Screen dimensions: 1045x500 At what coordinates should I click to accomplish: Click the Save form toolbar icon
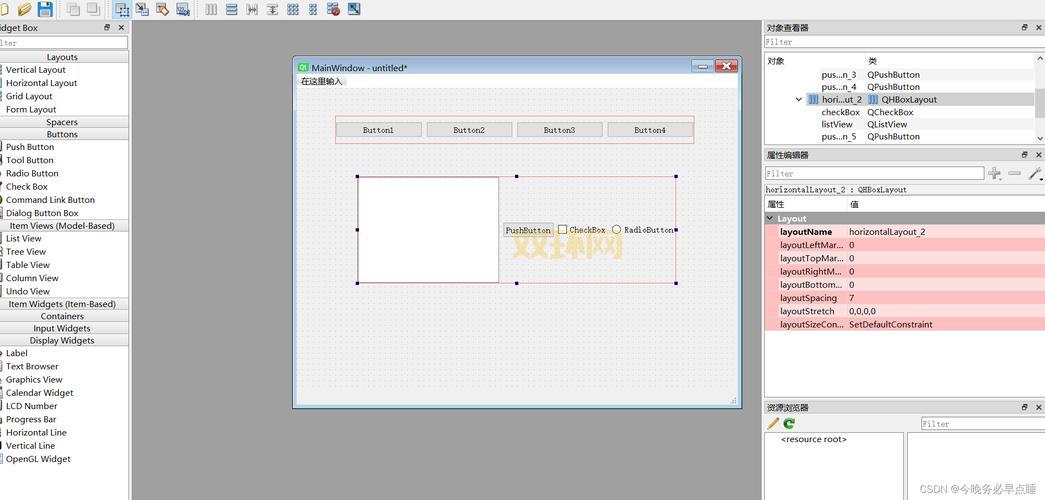click(45, 9)
